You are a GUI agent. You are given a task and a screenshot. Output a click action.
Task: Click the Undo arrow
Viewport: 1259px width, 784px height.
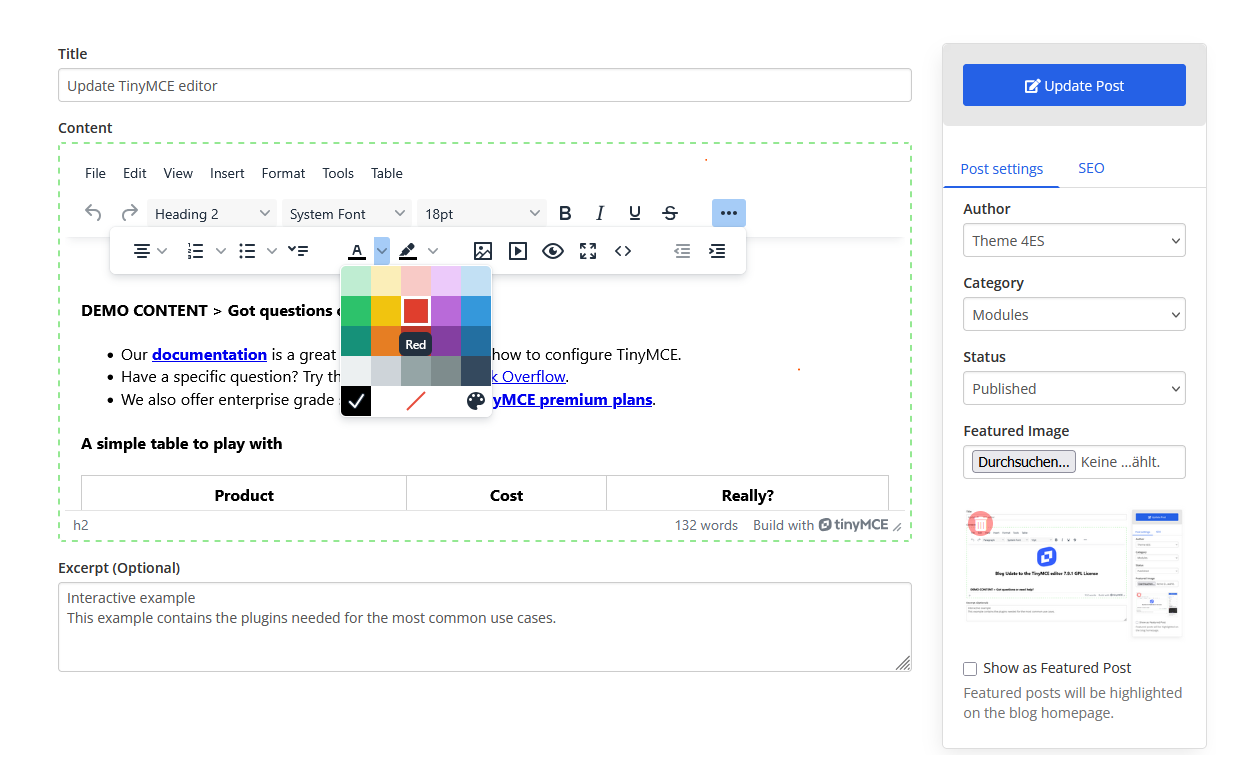click(93, 212)
